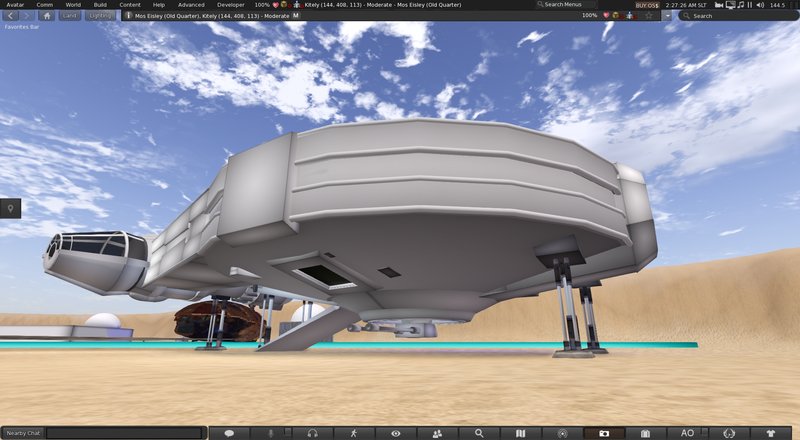Image resolution: width=800 pixels, height=440 pixels.
Task: Open Appearance with the shirt button
Action: tap(771, 433)
